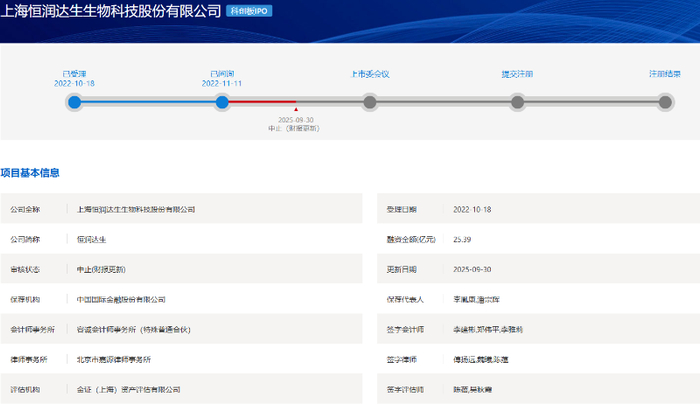Click the 融资金额 value 25.39
Image resolution: width=700 pixels, height=404 pixels.
(464, 239)
